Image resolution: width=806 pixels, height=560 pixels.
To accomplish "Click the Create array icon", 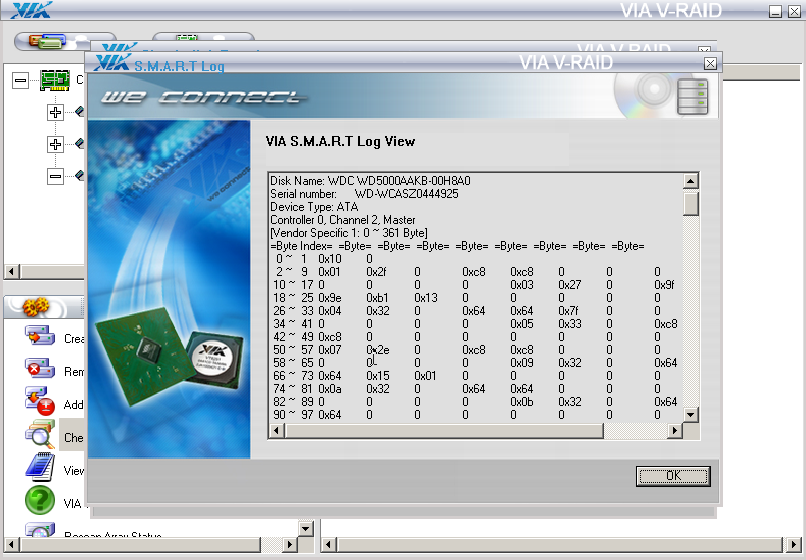I will pyautogui.click(x=40, y=336).
